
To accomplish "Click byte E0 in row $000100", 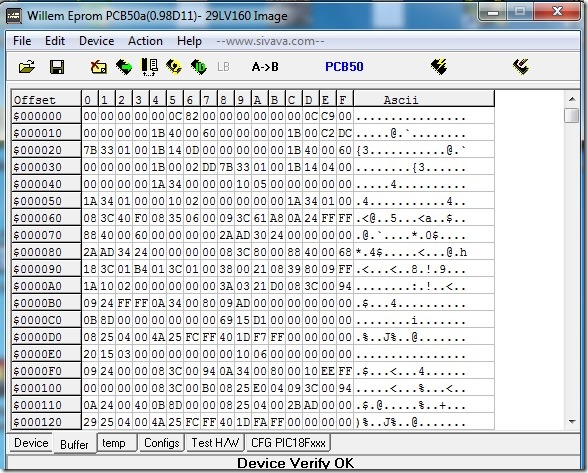I will [260, 388].
